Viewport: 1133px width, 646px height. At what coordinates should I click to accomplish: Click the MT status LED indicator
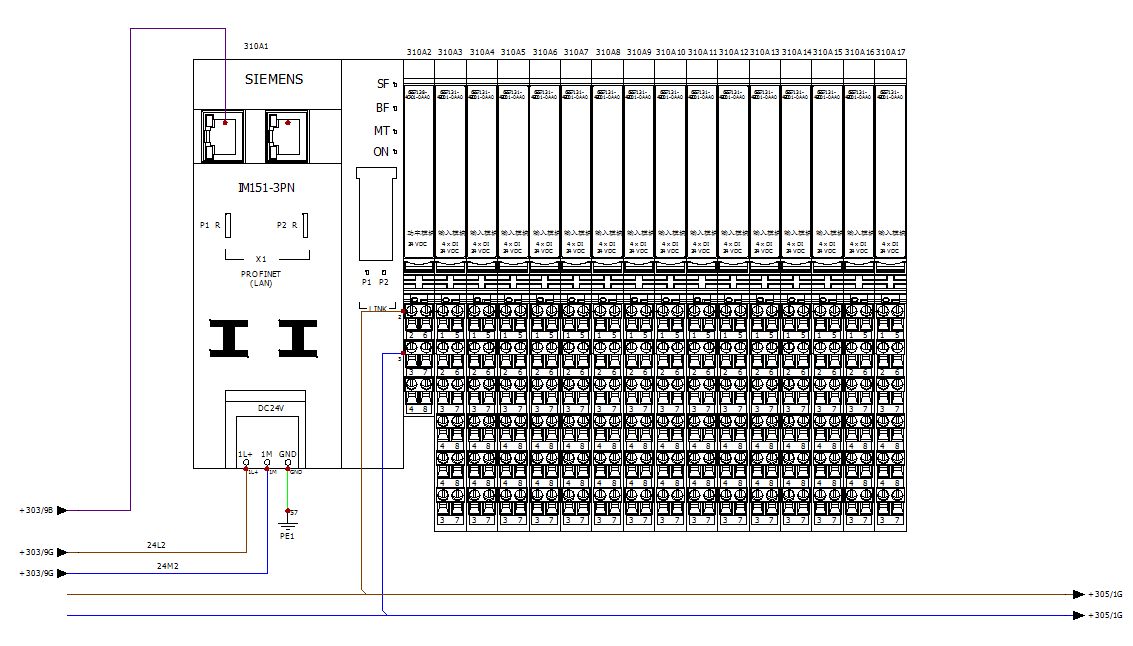(x=395, y=132)
